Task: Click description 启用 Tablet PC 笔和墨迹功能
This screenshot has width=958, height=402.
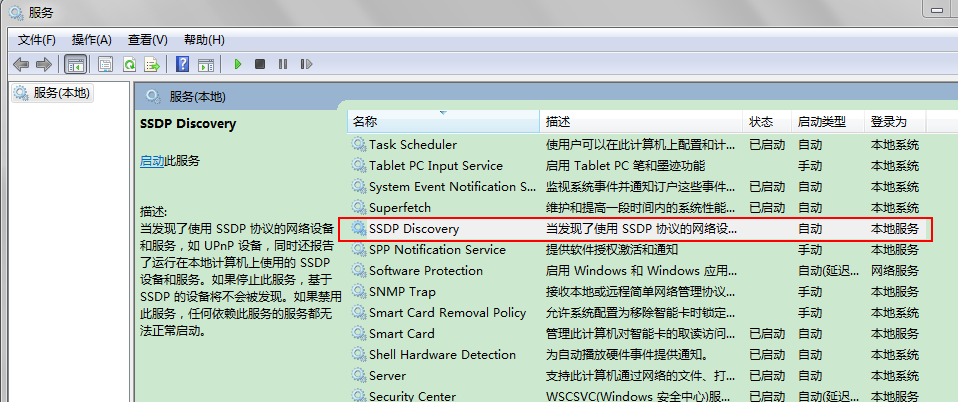Action: (x=625, y=166)
